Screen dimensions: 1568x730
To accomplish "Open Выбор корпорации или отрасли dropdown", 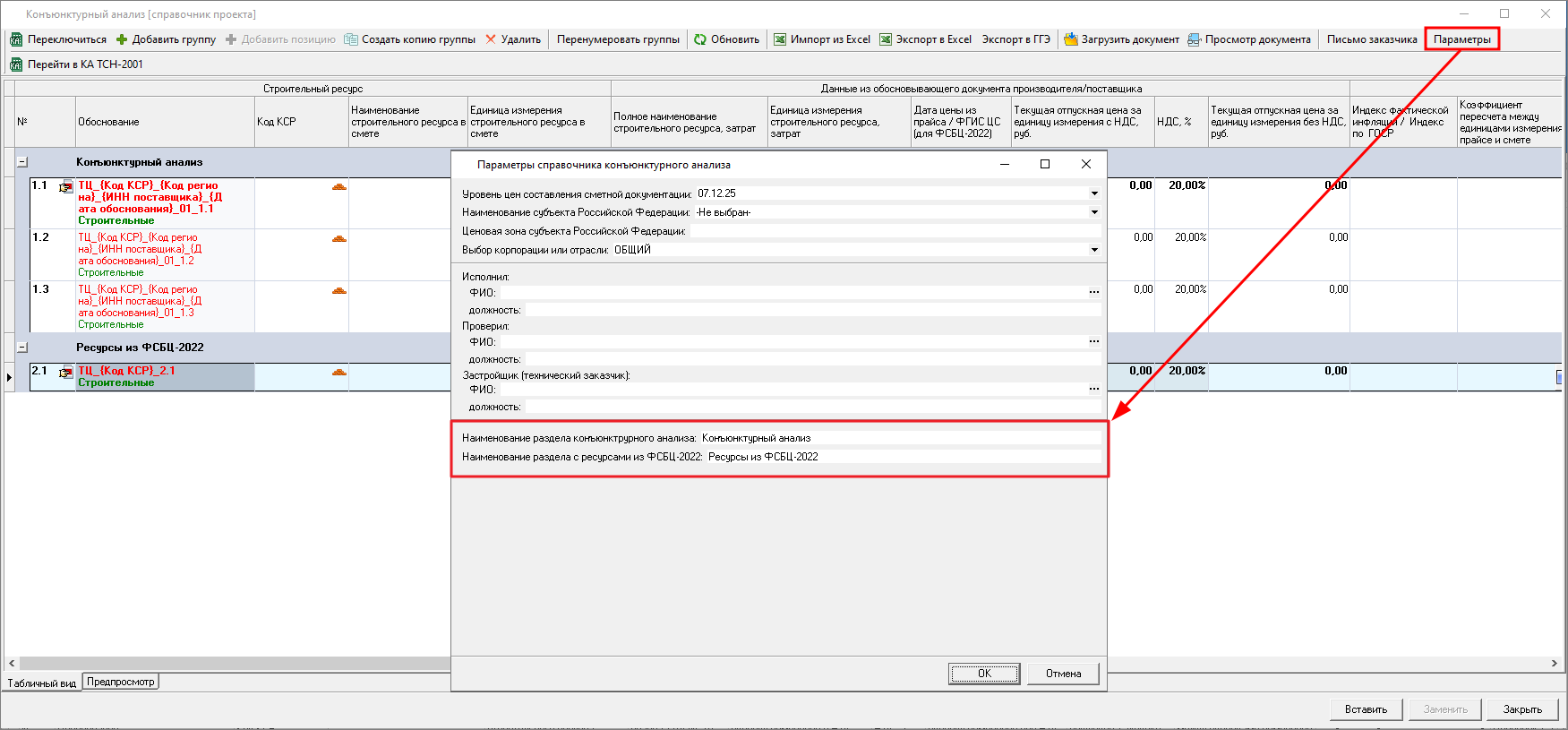I will (1094, 250).
